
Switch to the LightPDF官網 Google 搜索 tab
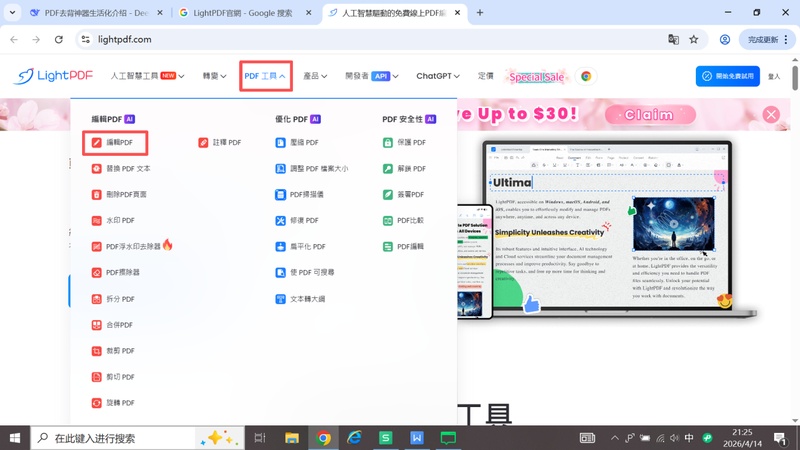243,13
